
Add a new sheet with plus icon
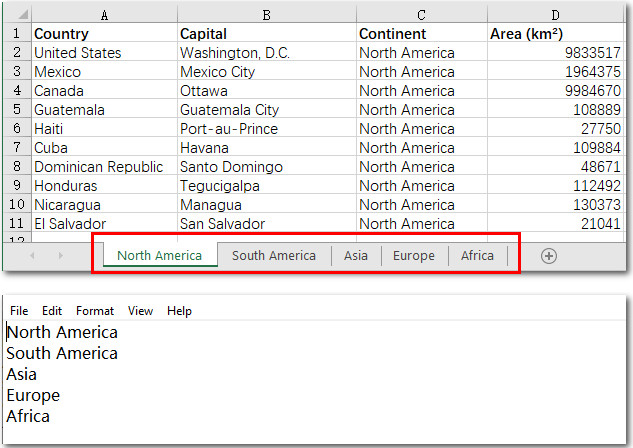point(549,256)
